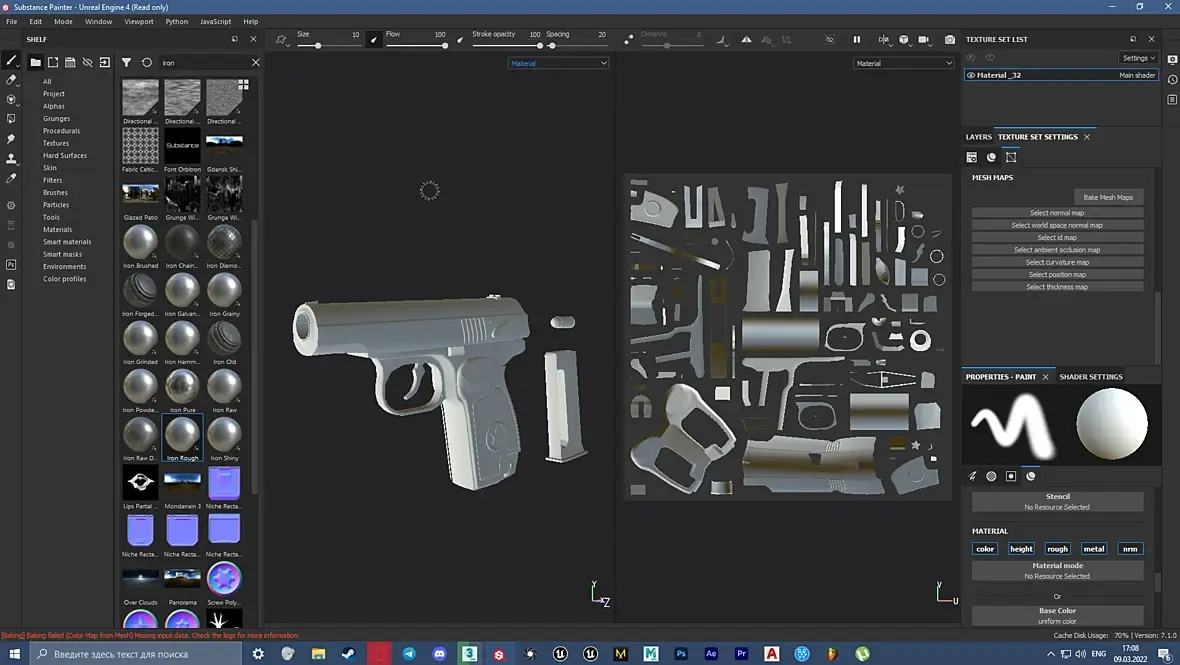Image resolution: width=1180 pixels, height=665 pixels.
Task: Select the Iron Rough material thumbnail
Action: coord(182,434)
